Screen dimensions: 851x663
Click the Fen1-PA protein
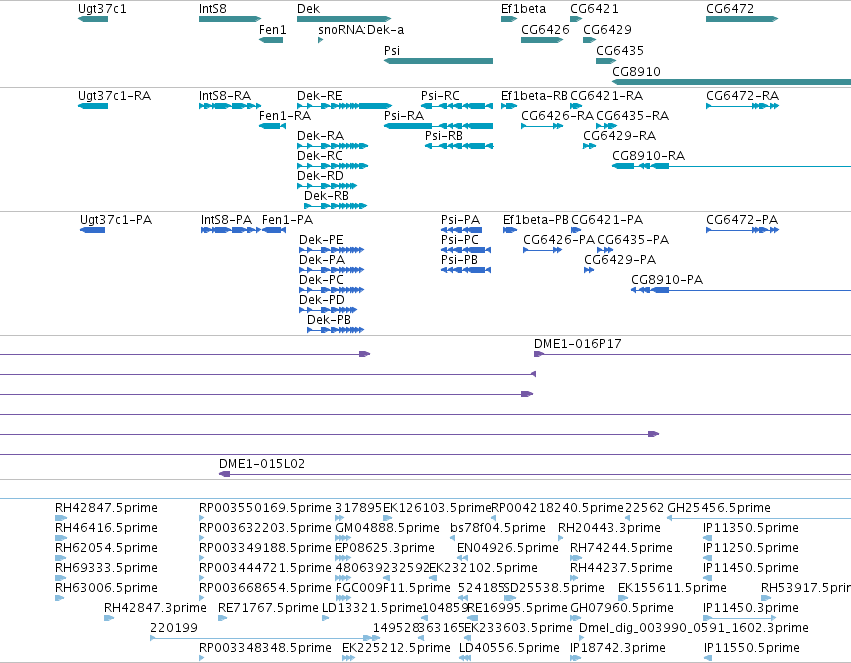point(274,230)
